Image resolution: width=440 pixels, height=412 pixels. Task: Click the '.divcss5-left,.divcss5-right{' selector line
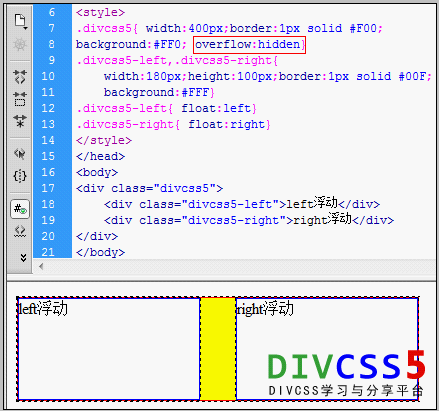(x=177, y=61)
